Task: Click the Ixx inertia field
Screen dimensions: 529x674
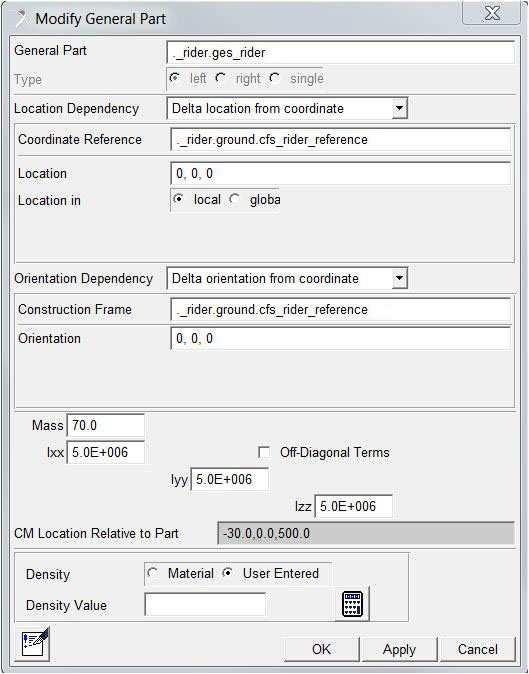Action: [106, 452]
